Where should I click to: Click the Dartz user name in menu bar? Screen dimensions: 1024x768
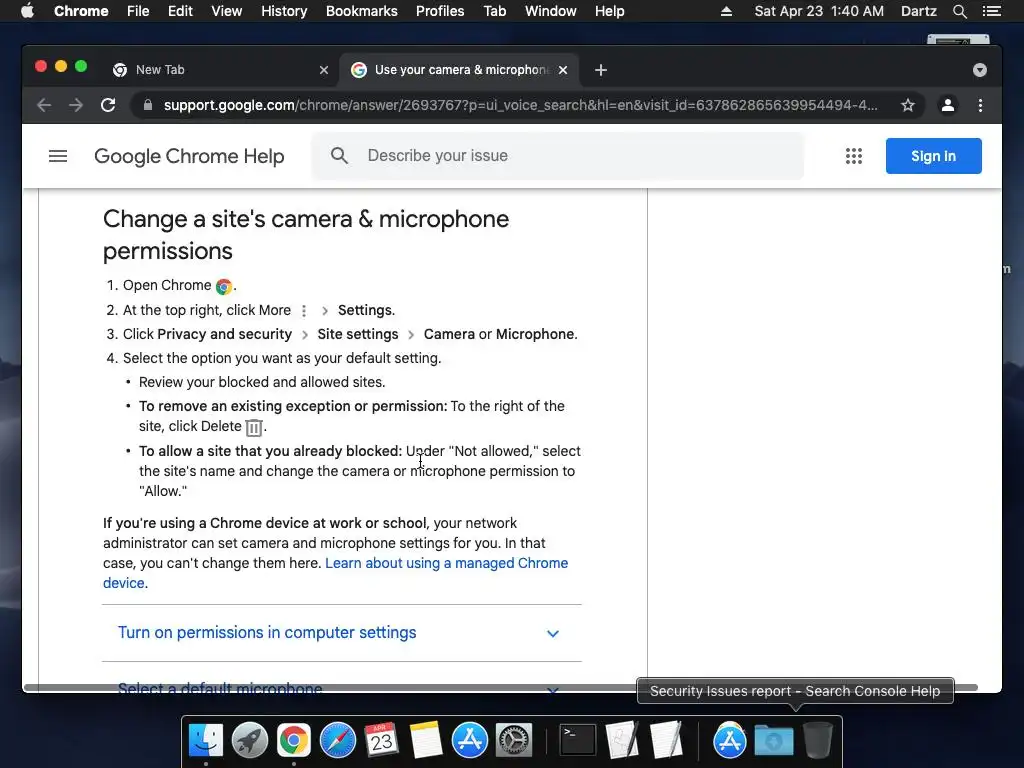[918, 11]
